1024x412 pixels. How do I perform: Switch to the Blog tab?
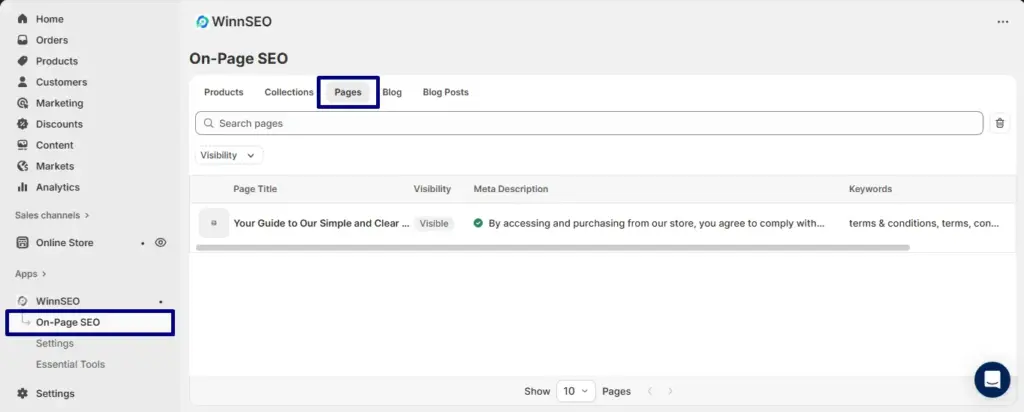(392, 92)
